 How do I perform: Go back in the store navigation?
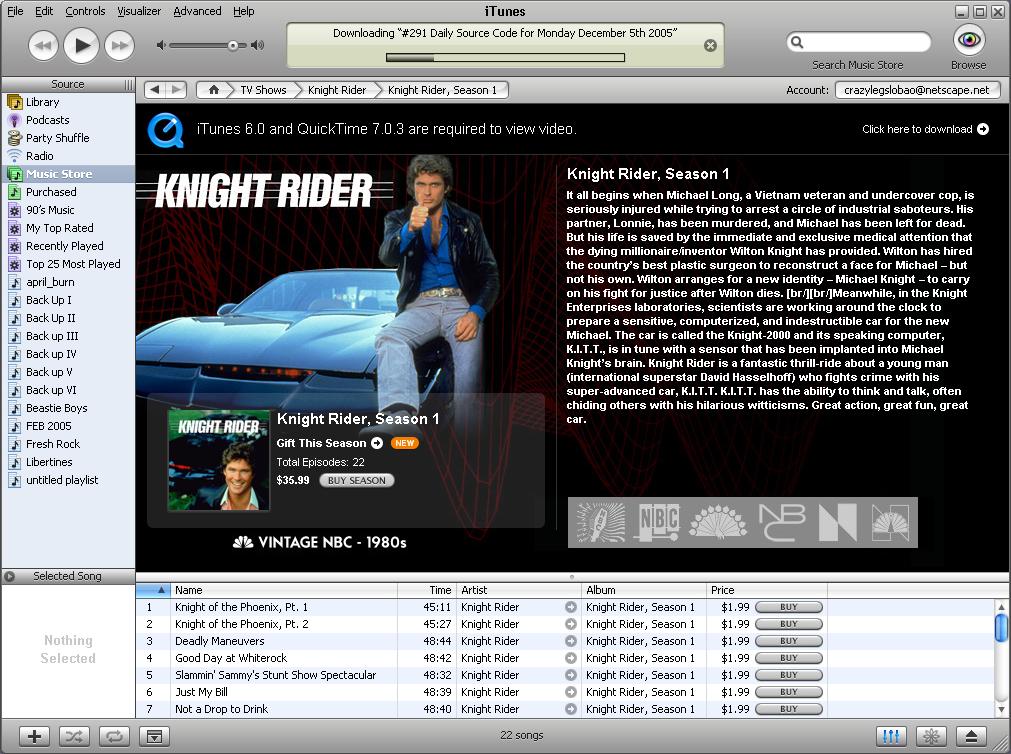[155, 90]
